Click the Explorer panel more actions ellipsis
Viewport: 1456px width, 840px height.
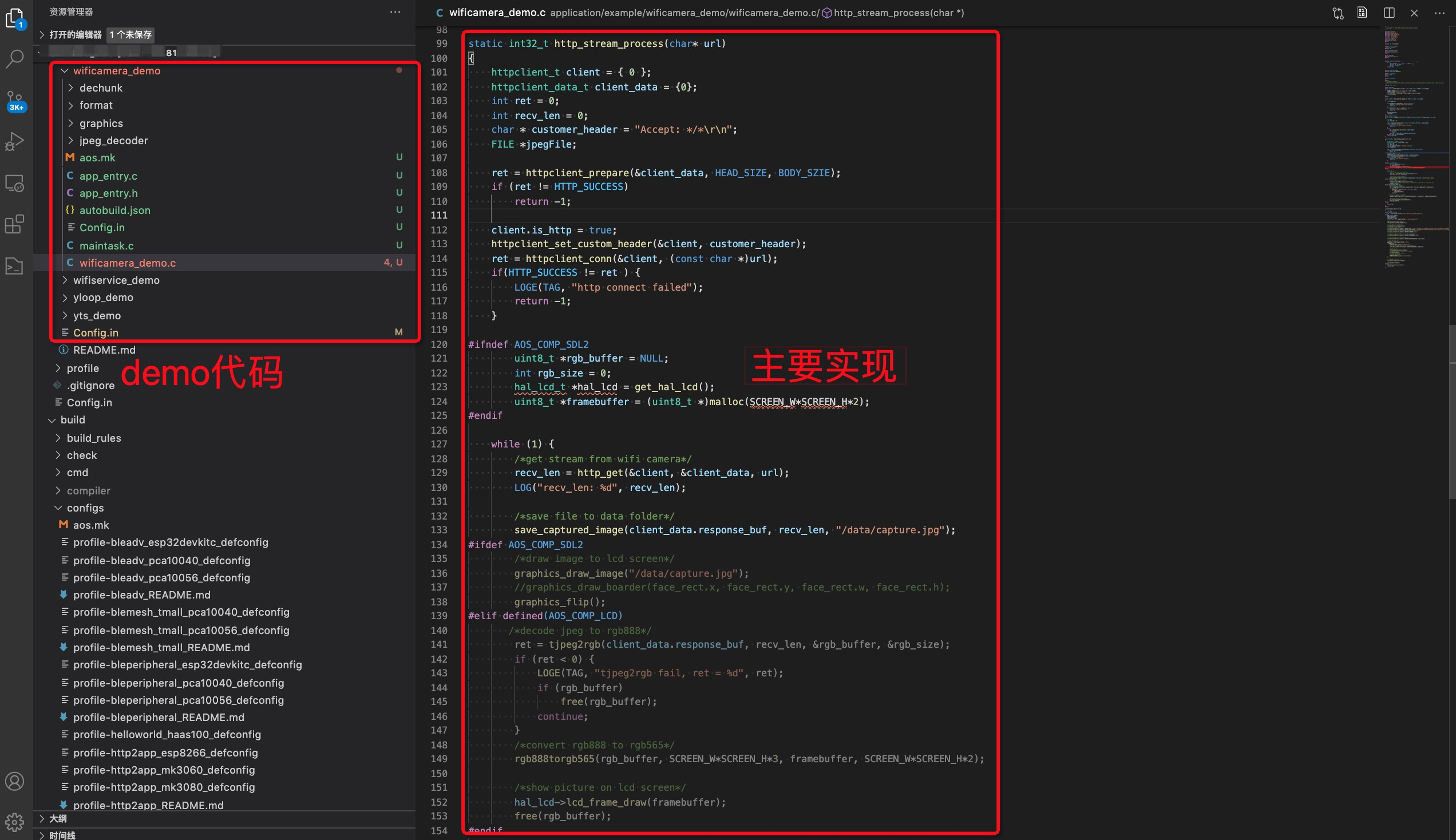(395, 11)
